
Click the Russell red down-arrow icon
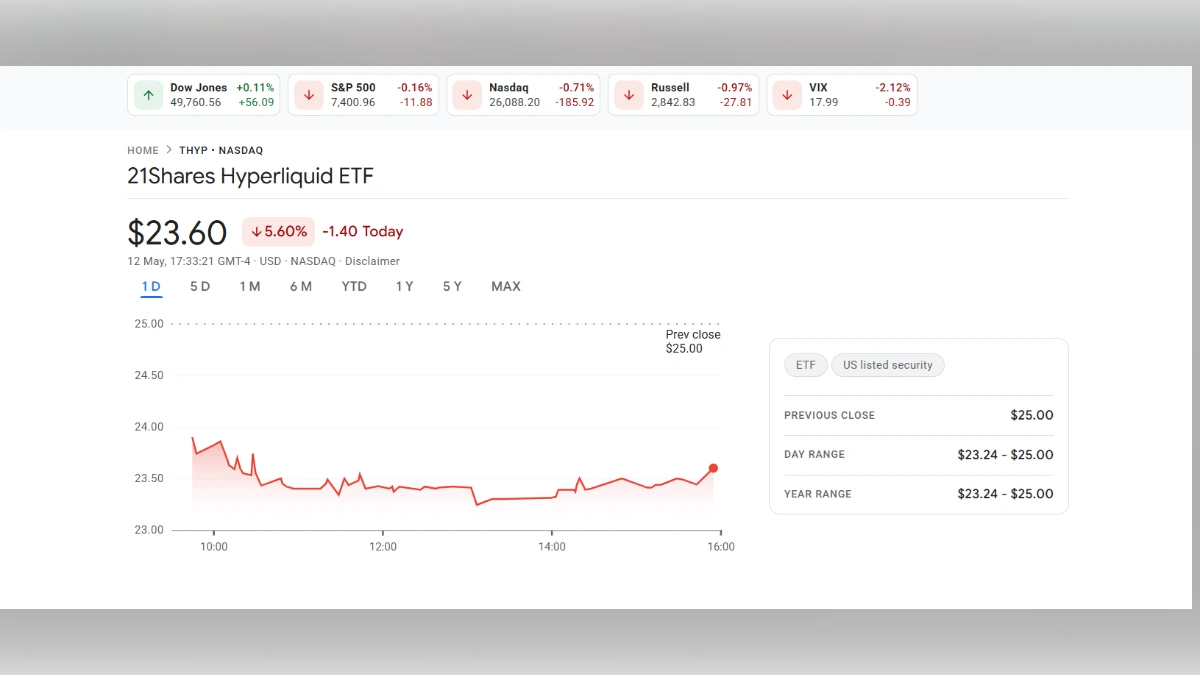tap(629, 95)
